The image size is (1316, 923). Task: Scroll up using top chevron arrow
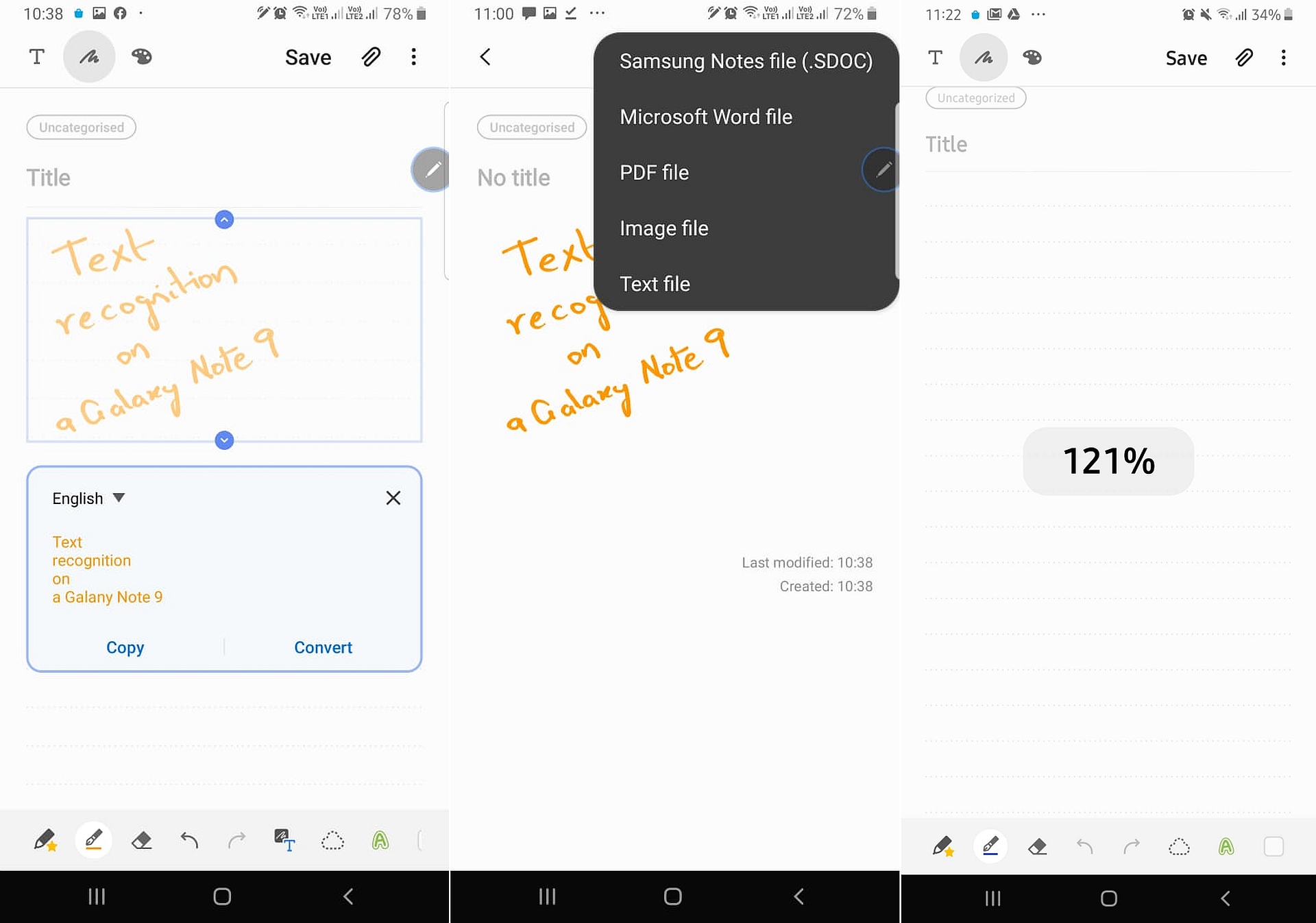pyautogui.click(x=223, y=219)
